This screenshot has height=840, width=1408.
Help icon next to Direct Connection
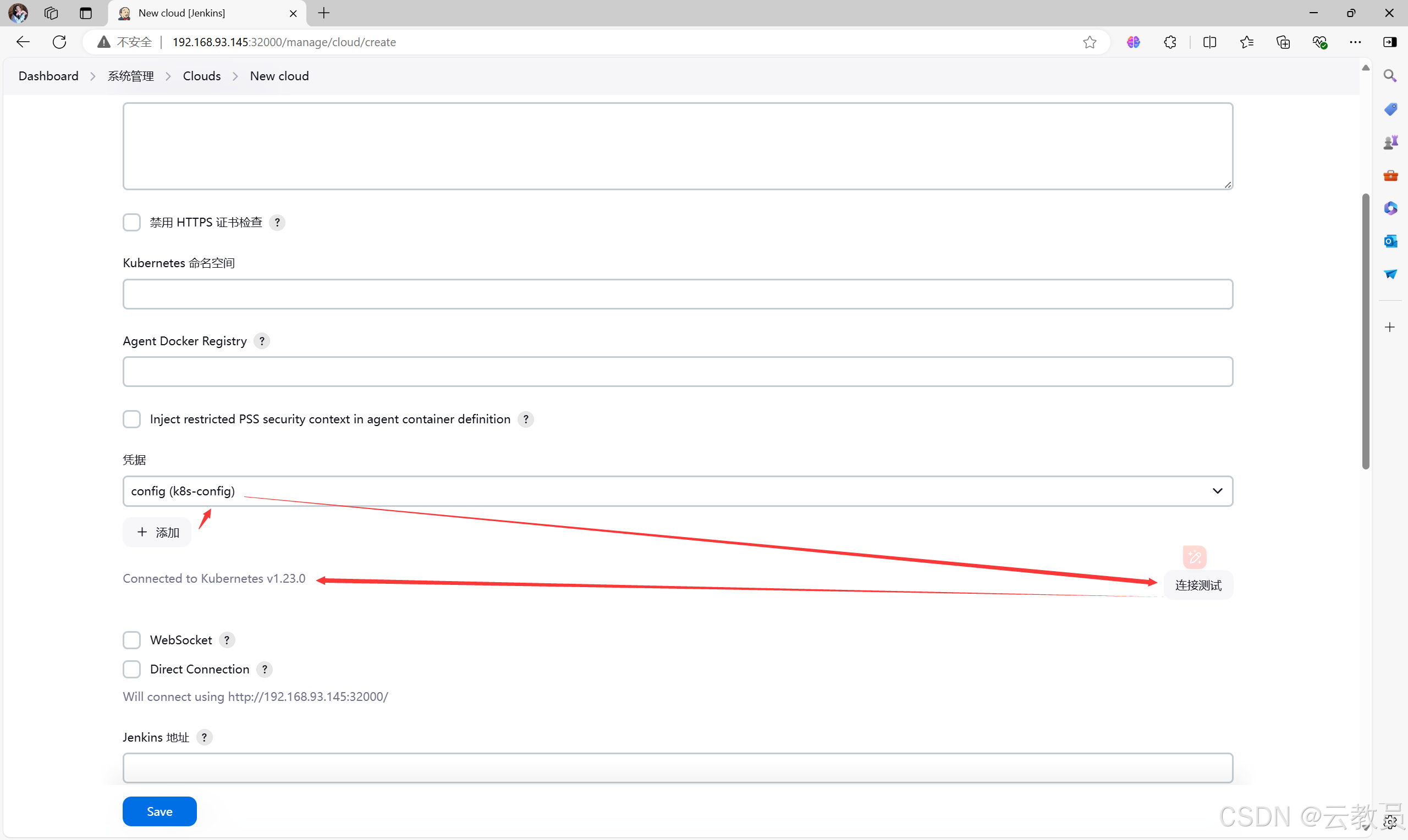coord(265,669)
